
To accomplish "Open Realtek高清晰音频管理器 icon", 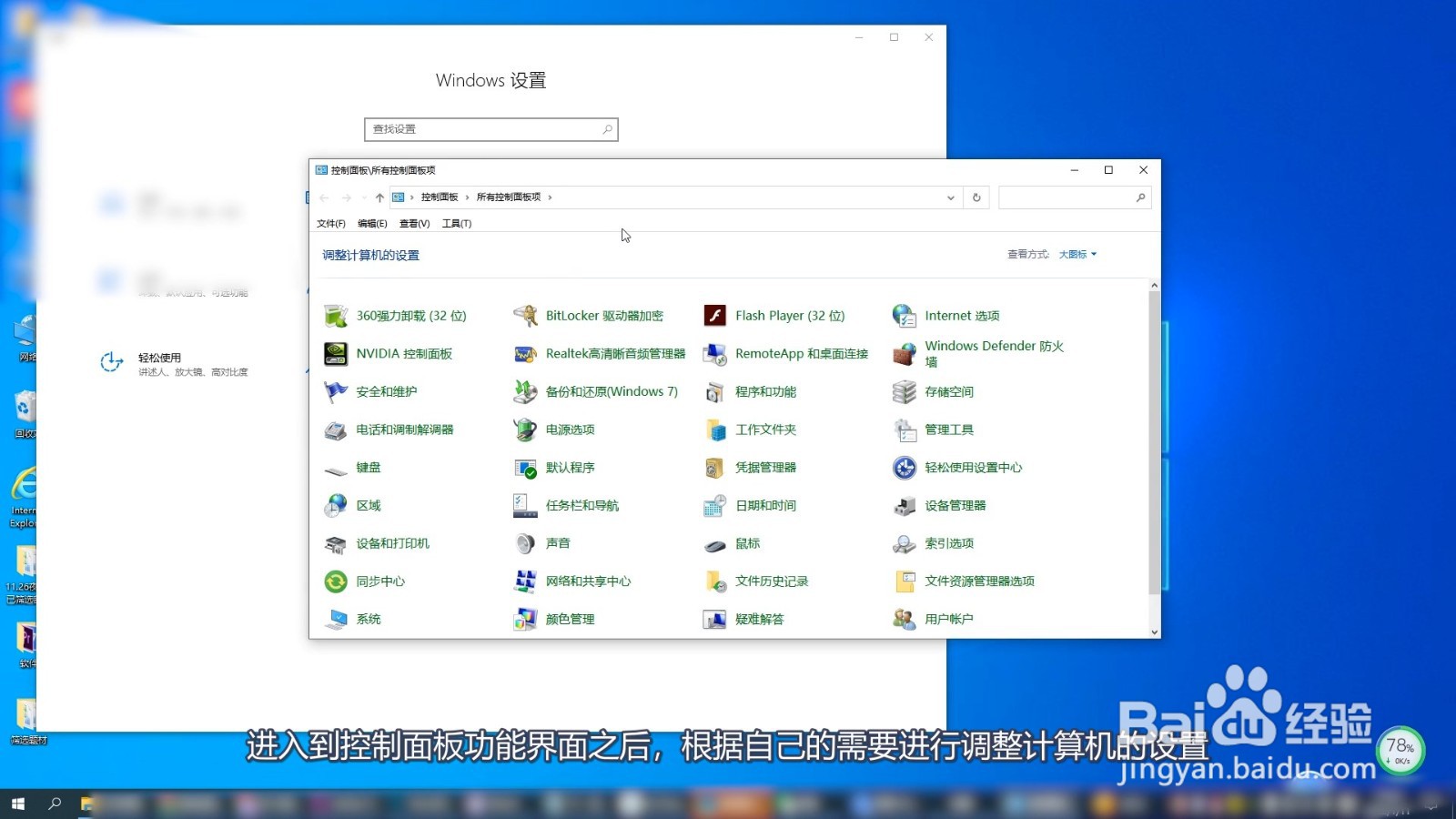I will [525, 354].
